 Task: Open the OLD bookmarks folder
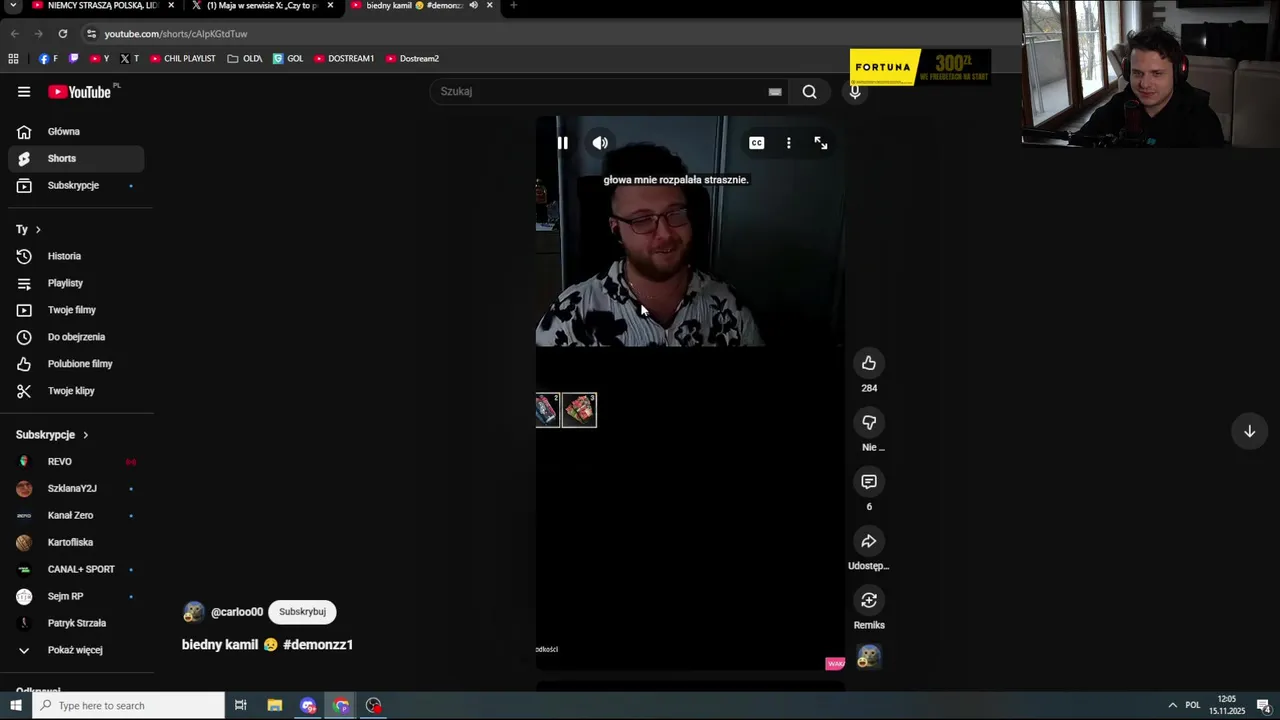(245, 59)
